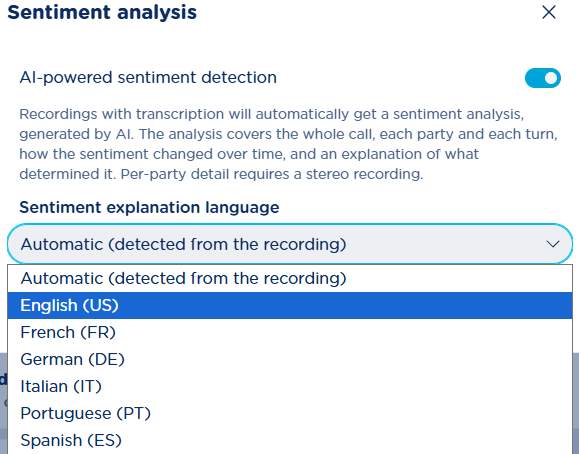The image size is (579, 454).
Task: Click the sentiment analysis description paragraph
Action: [288, 144]
